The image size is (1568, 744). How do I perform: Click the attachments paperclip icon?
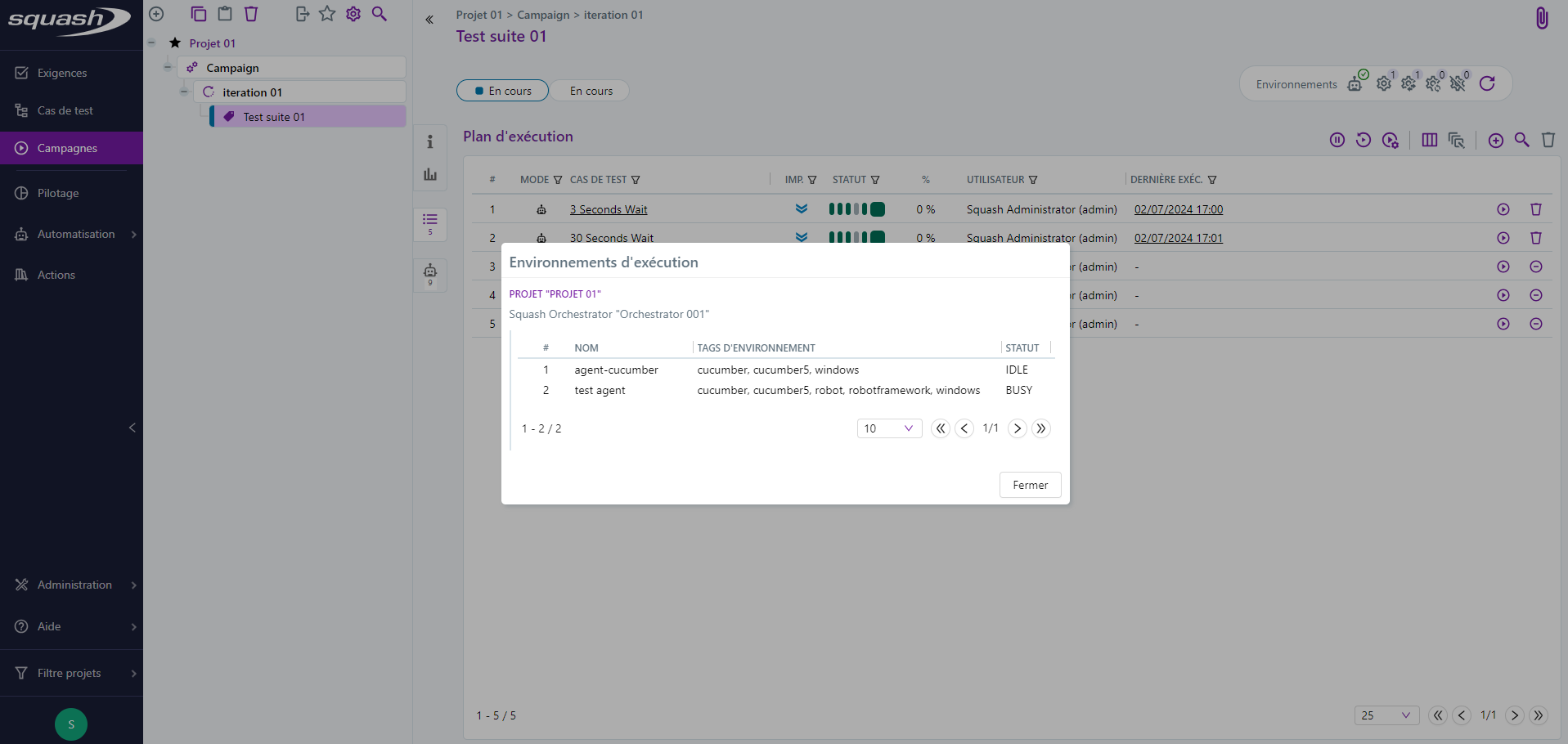pyautogui.click(x=1541, y=18)
